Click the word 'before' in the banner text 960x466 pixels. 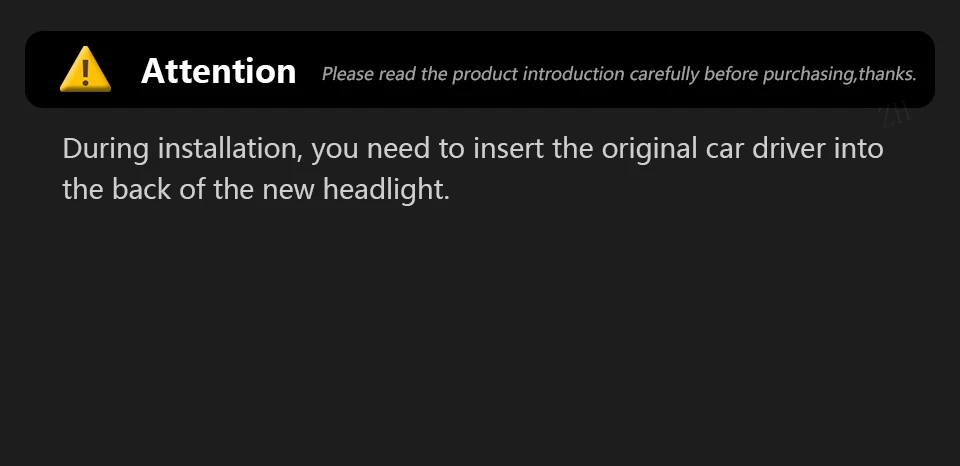[731, 74]
